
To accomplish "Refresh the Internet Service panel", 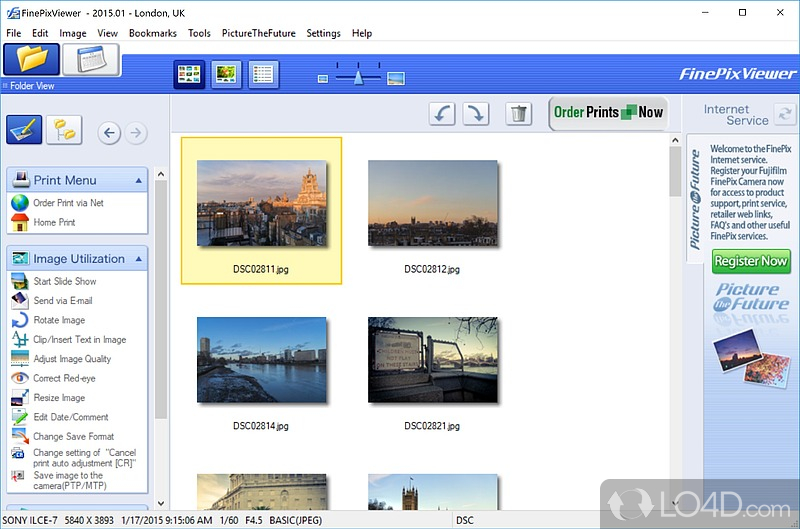I will [785, 113].
